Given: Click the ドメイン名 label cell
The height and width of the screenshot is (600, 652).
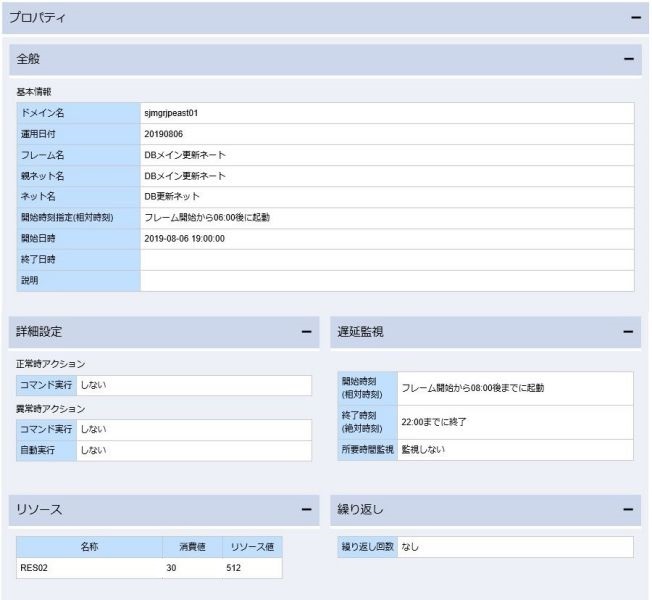Looking at the screenshot, I should pyautogui.click(x=79, y=113).
